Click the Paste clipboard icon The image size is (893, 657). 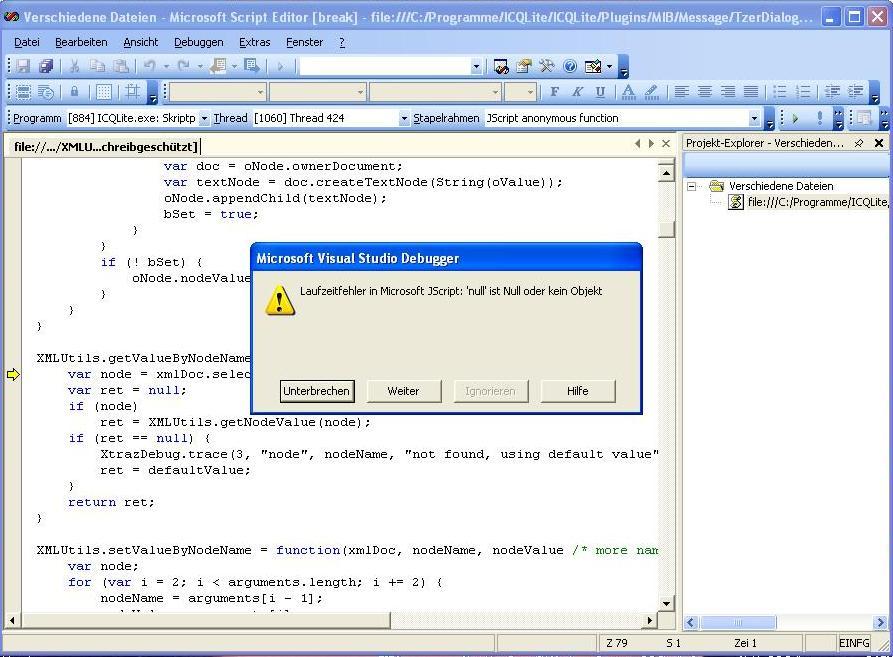pyautogui.click(x=121, y=67)
